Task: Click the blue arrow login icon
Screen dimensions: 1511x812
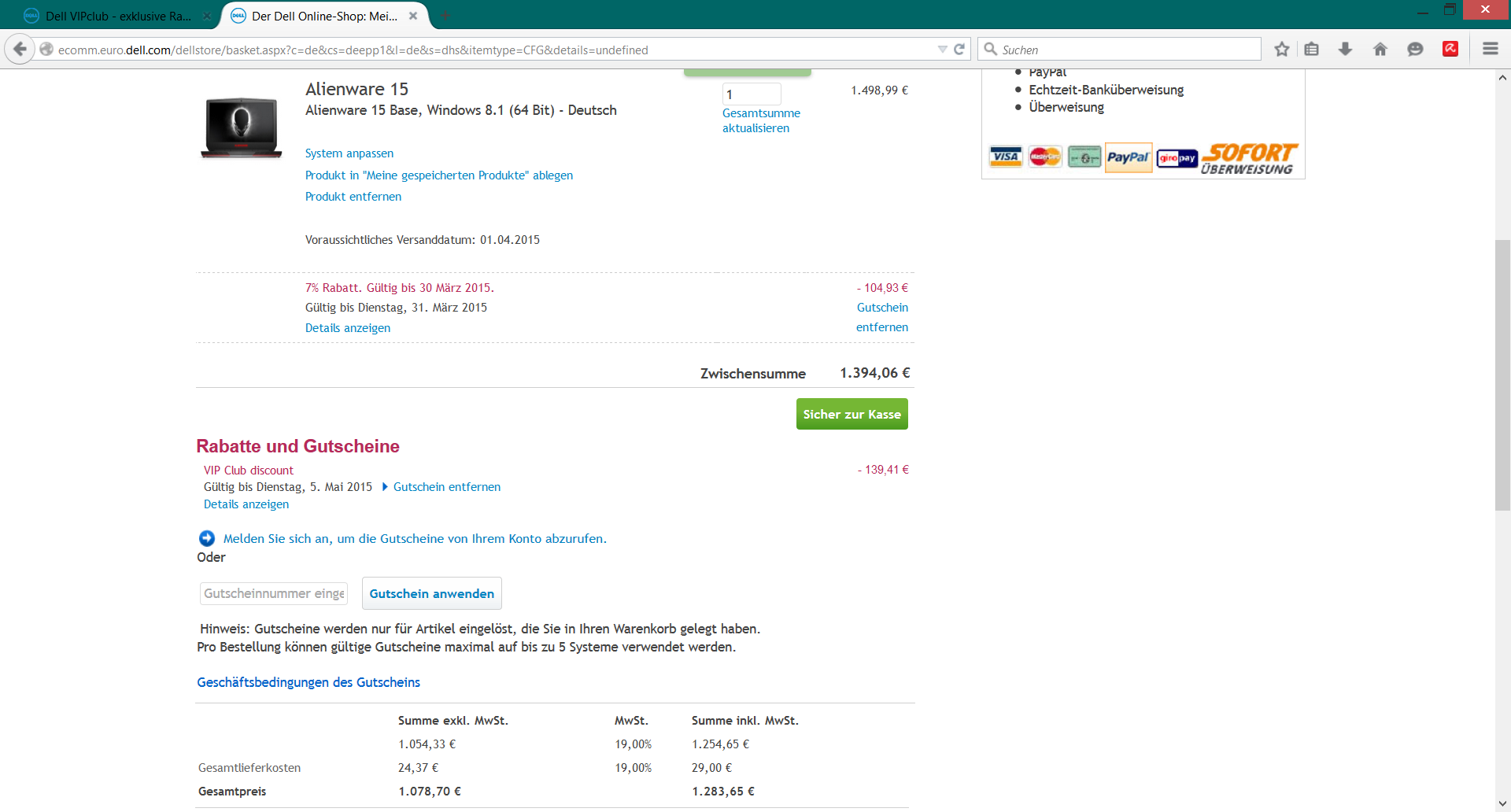Action: [x=207, y=538]
